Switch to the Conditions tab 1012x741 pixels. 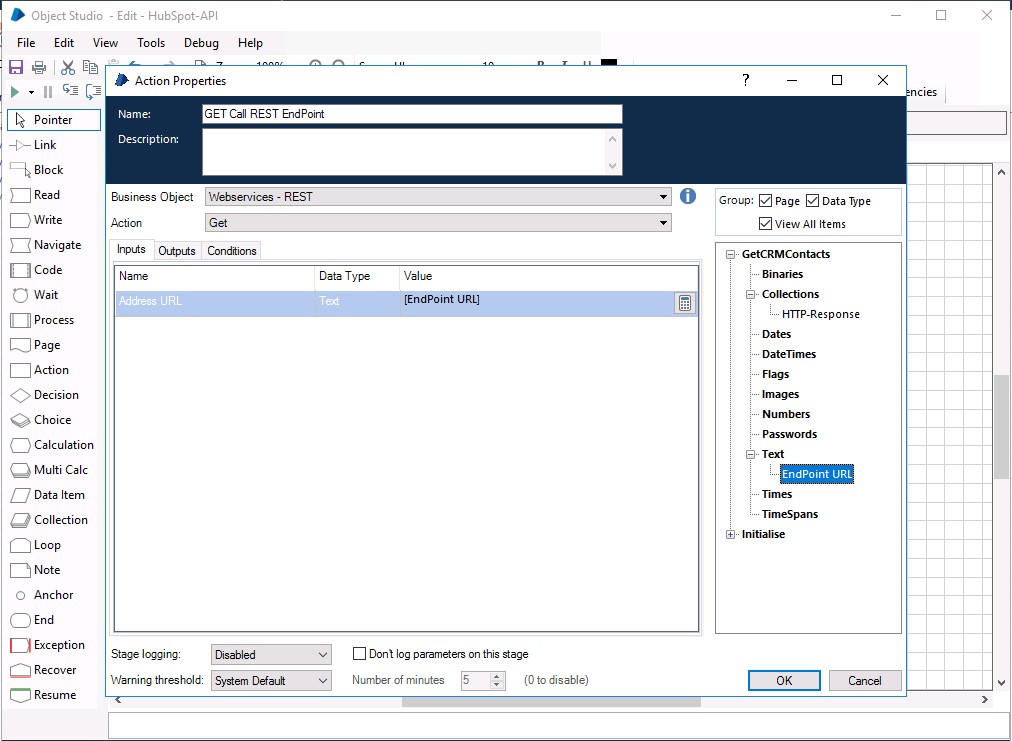click(232, 251)
